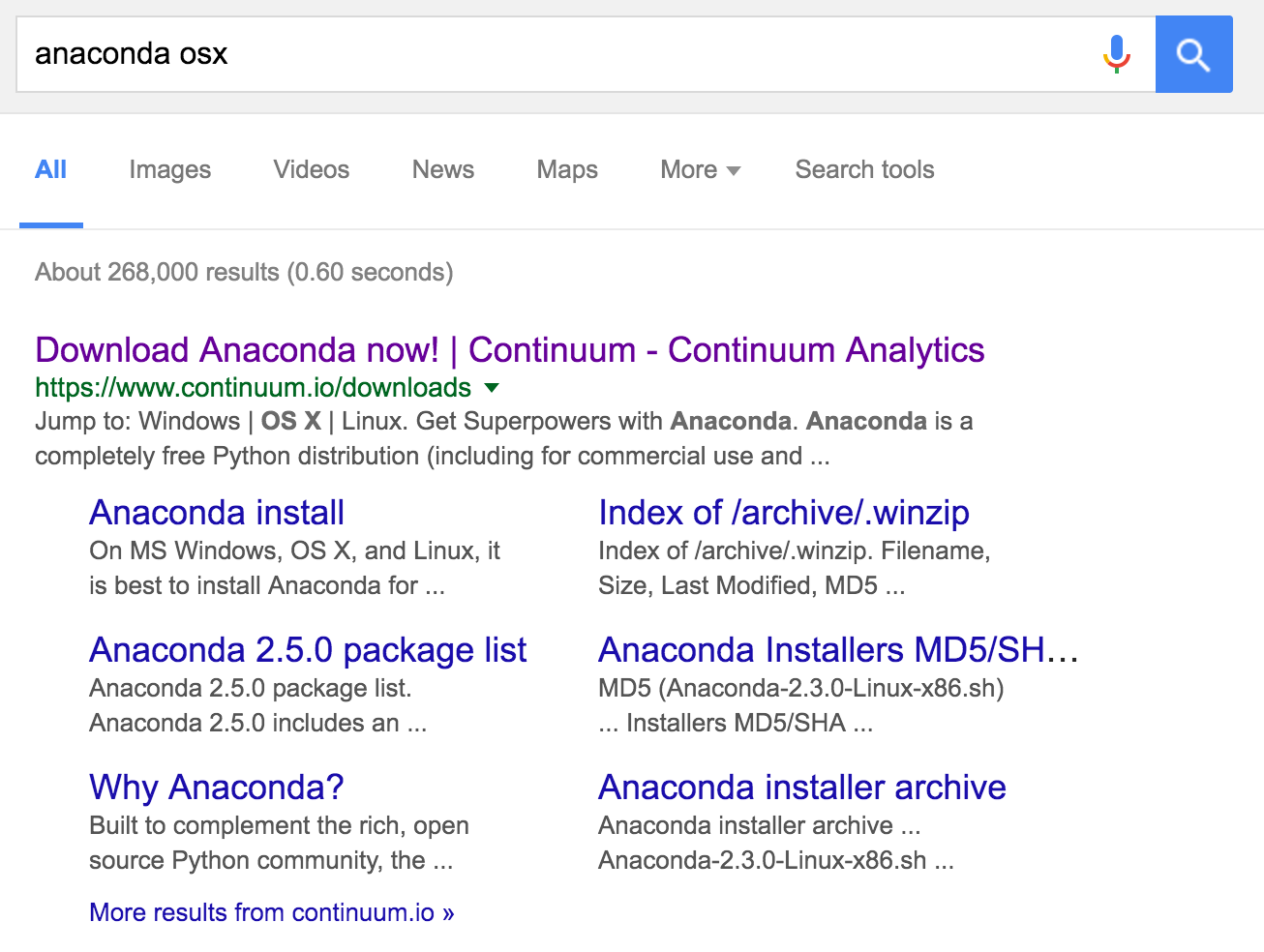
Task: Open the 'Why Anaconda?' sitelink
Action: [217, 788]
